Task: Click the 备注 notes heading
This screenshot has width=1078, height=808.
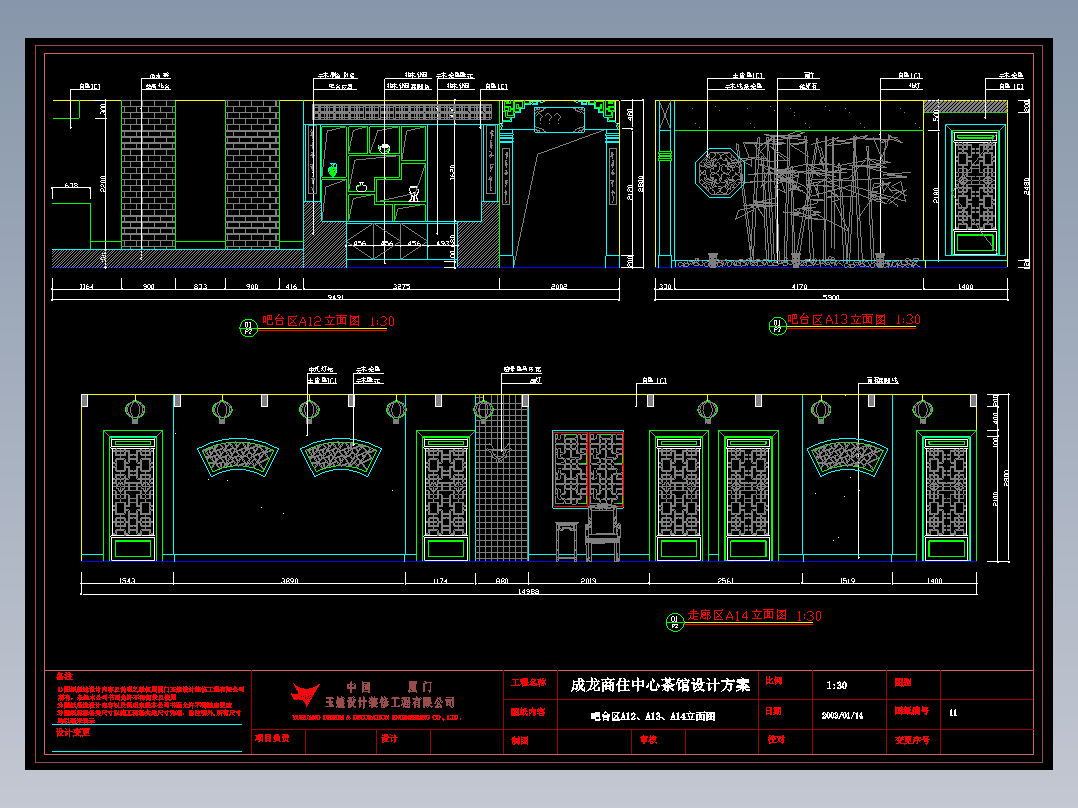Action: (64, 677)
